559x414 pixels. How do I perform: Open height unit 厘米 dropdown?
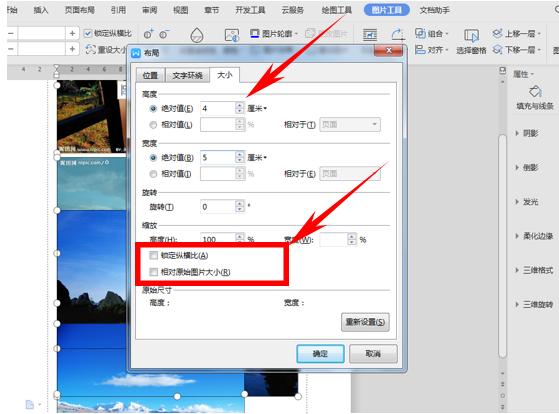tap(257, 108)
